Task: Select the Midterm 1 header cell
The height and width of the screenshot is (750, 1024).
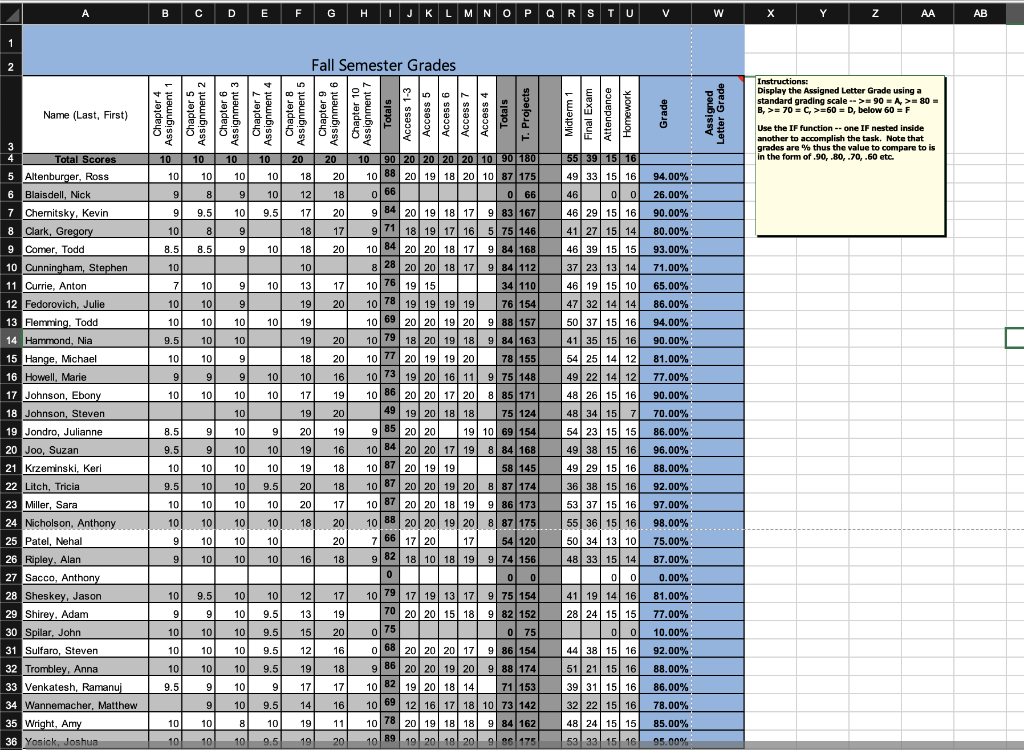Action: pos(571,114)
